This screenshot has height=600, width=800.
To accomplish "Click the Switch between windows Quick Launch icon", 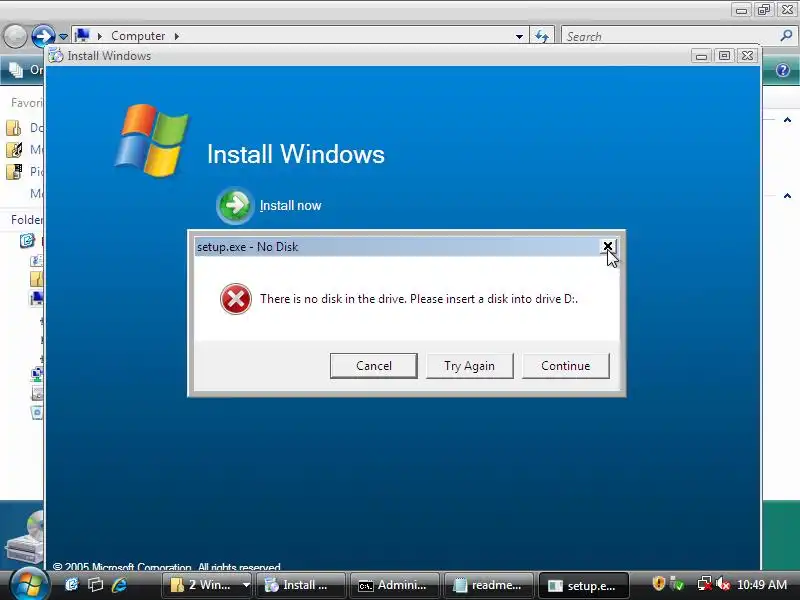I will [x=95, y=584].
